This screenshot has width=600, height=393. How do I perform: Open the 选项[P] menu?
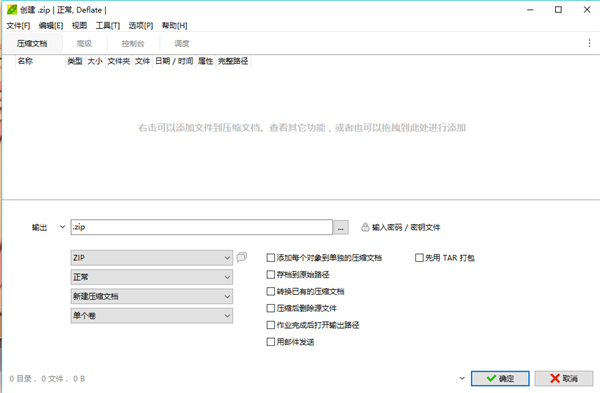coord(141,26)
